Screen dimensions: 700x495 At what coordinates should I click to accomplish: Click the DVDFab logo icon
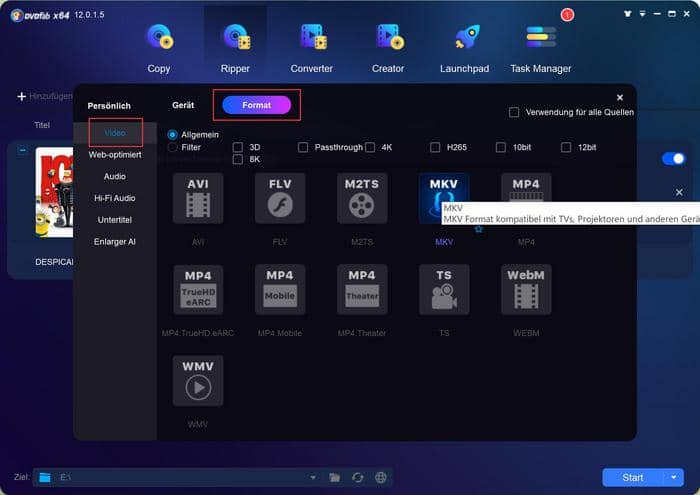[x=17, y=16]
